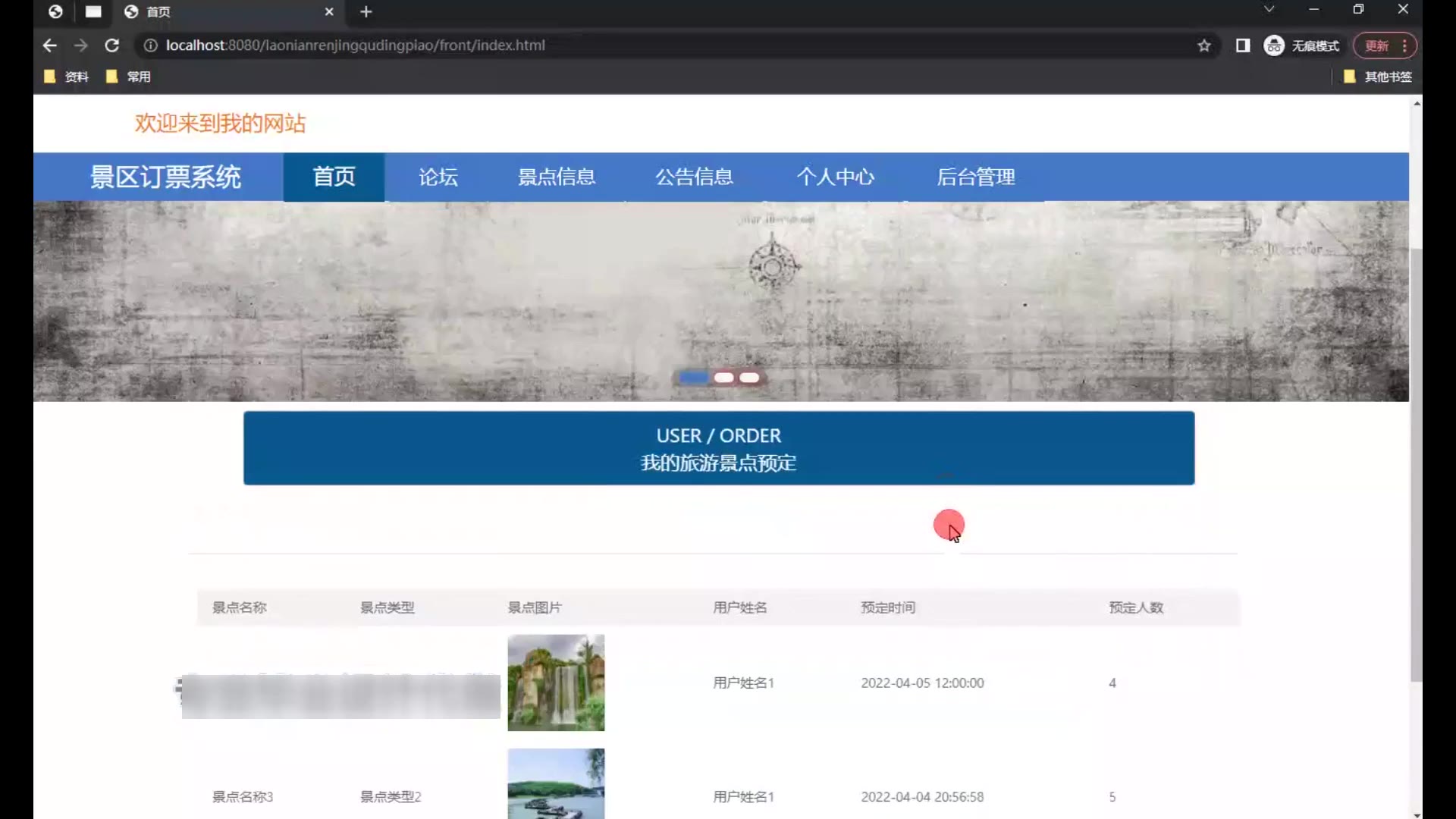Image resolution: width=1456 pixels, height=819 pixels.
Task: Open the 论坛 navigation tab
Action: coord(438,177)
